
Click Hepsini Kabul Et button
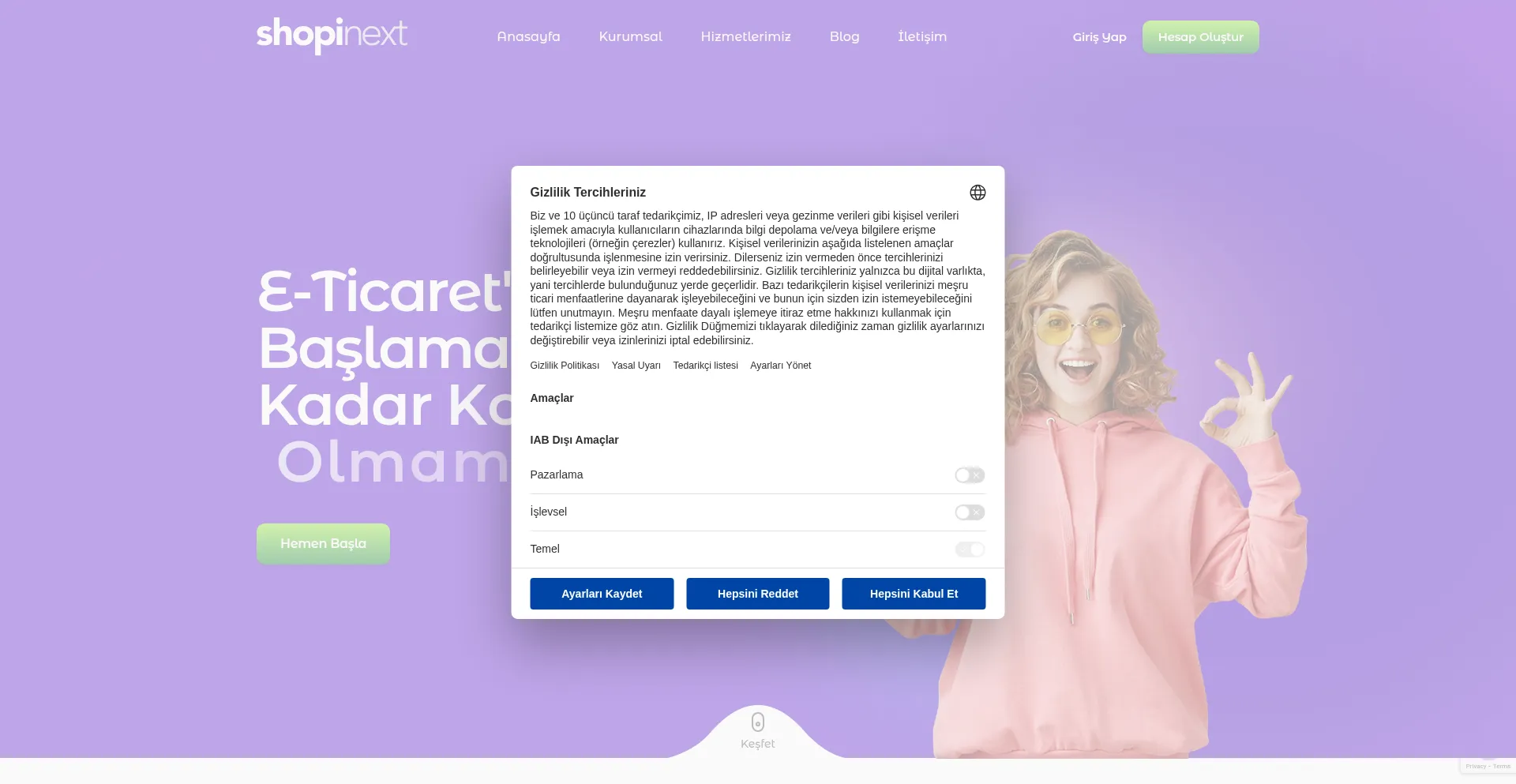click(x=914, y=594)
